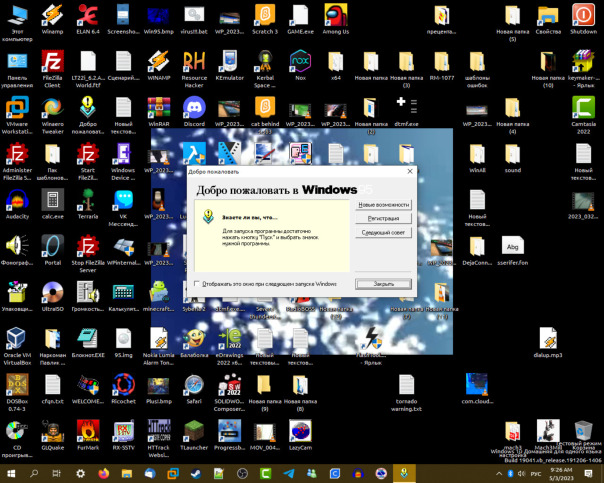Open ELAN 6.4 desktop icon

click(88, 18)
